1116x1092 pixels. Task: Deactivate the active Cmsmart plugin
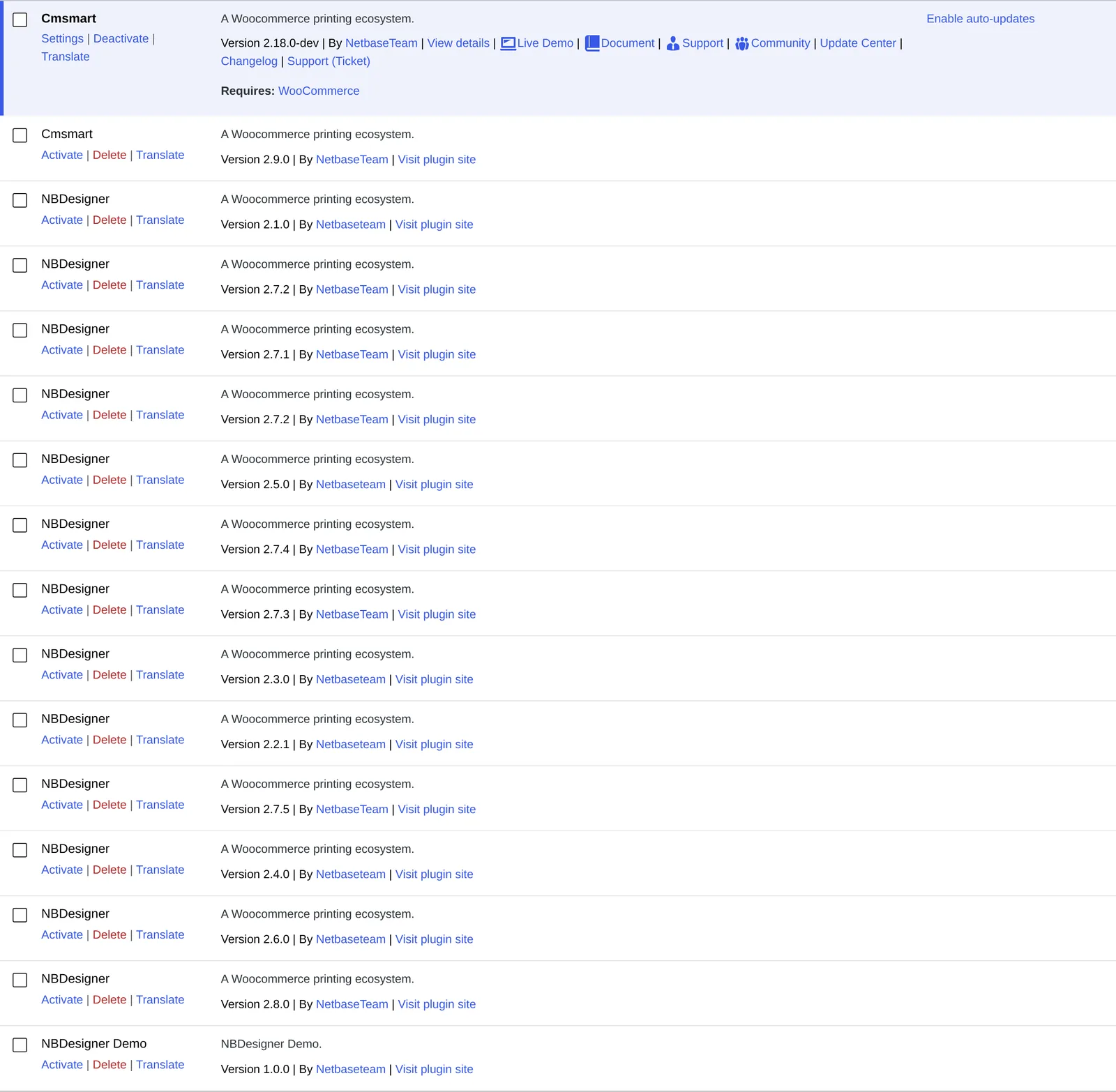tap(121, 38)
